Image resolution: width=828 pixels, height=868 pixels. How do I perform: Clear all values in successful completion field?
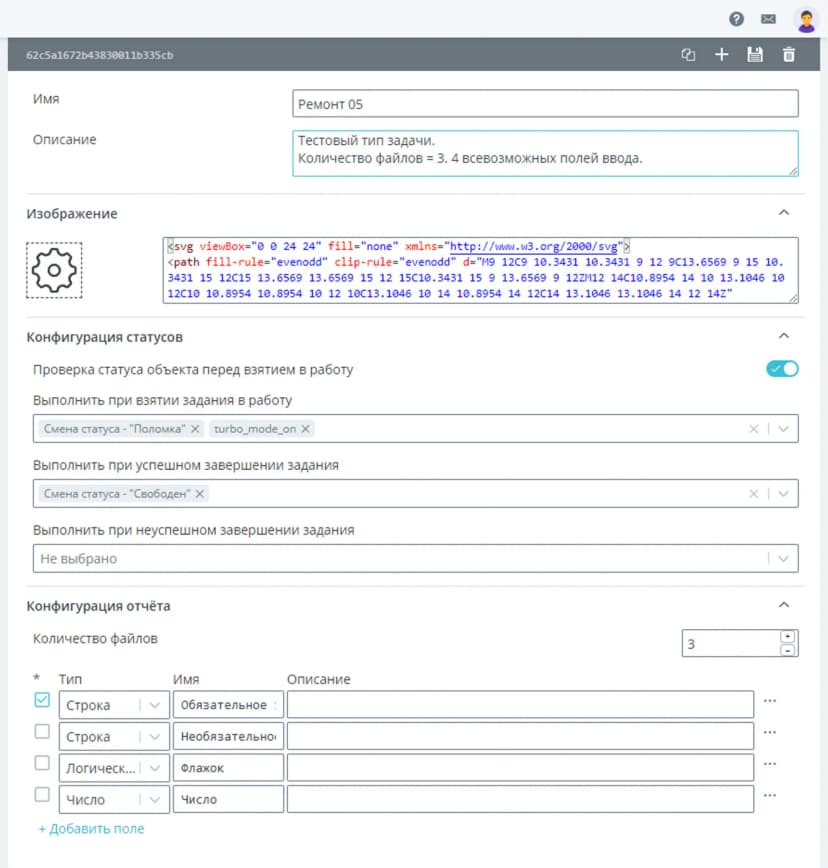pos(753,494)
